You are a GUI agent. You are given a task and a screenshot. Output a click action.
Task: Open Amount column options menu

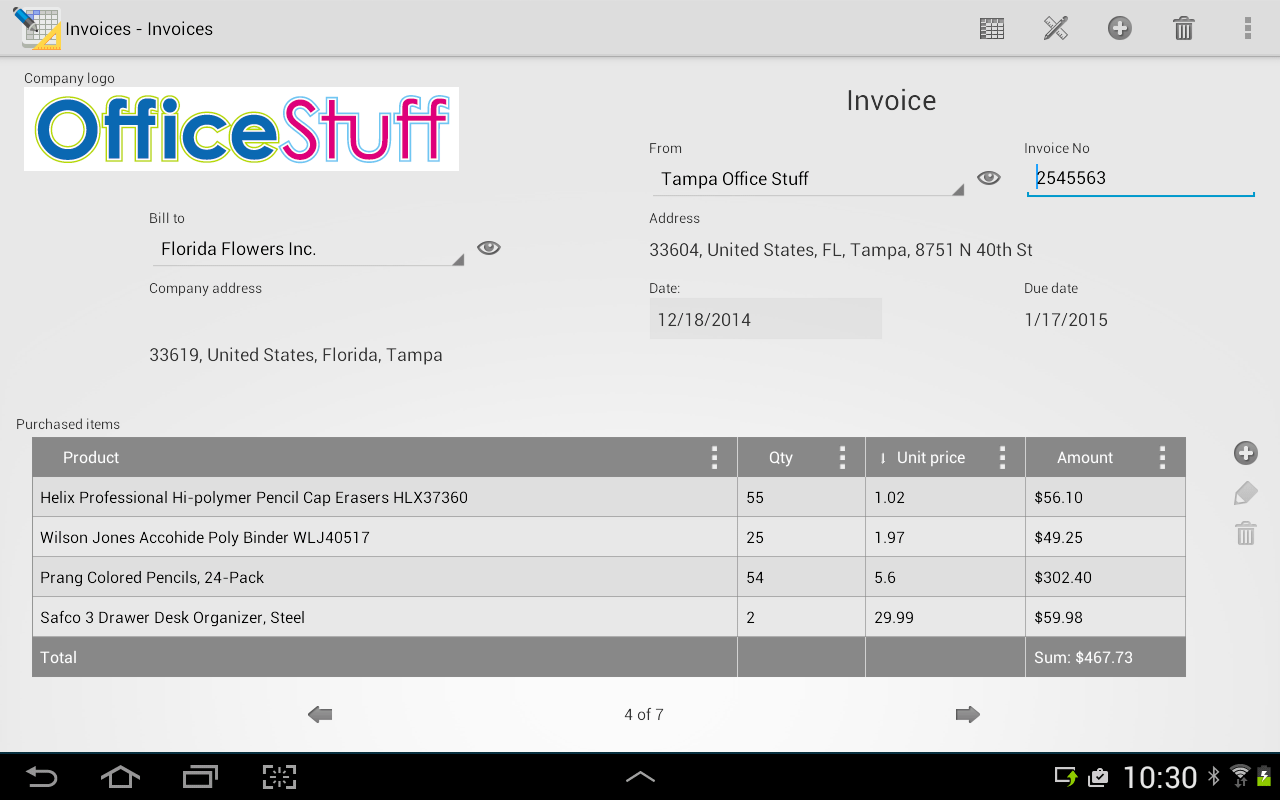pos(1162,457)
